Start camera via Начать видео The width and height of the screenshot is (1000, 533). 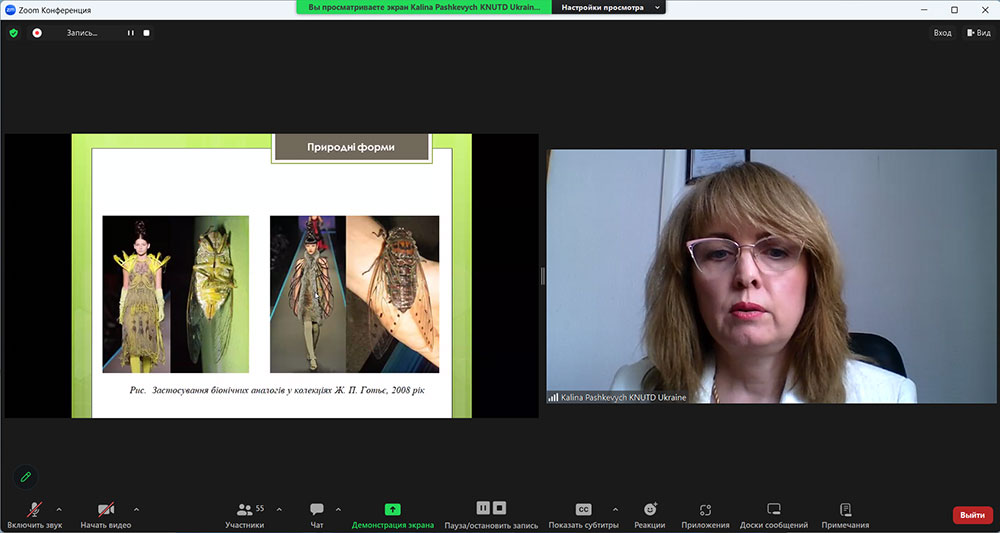pyautogui.click(x=106, y=516)
